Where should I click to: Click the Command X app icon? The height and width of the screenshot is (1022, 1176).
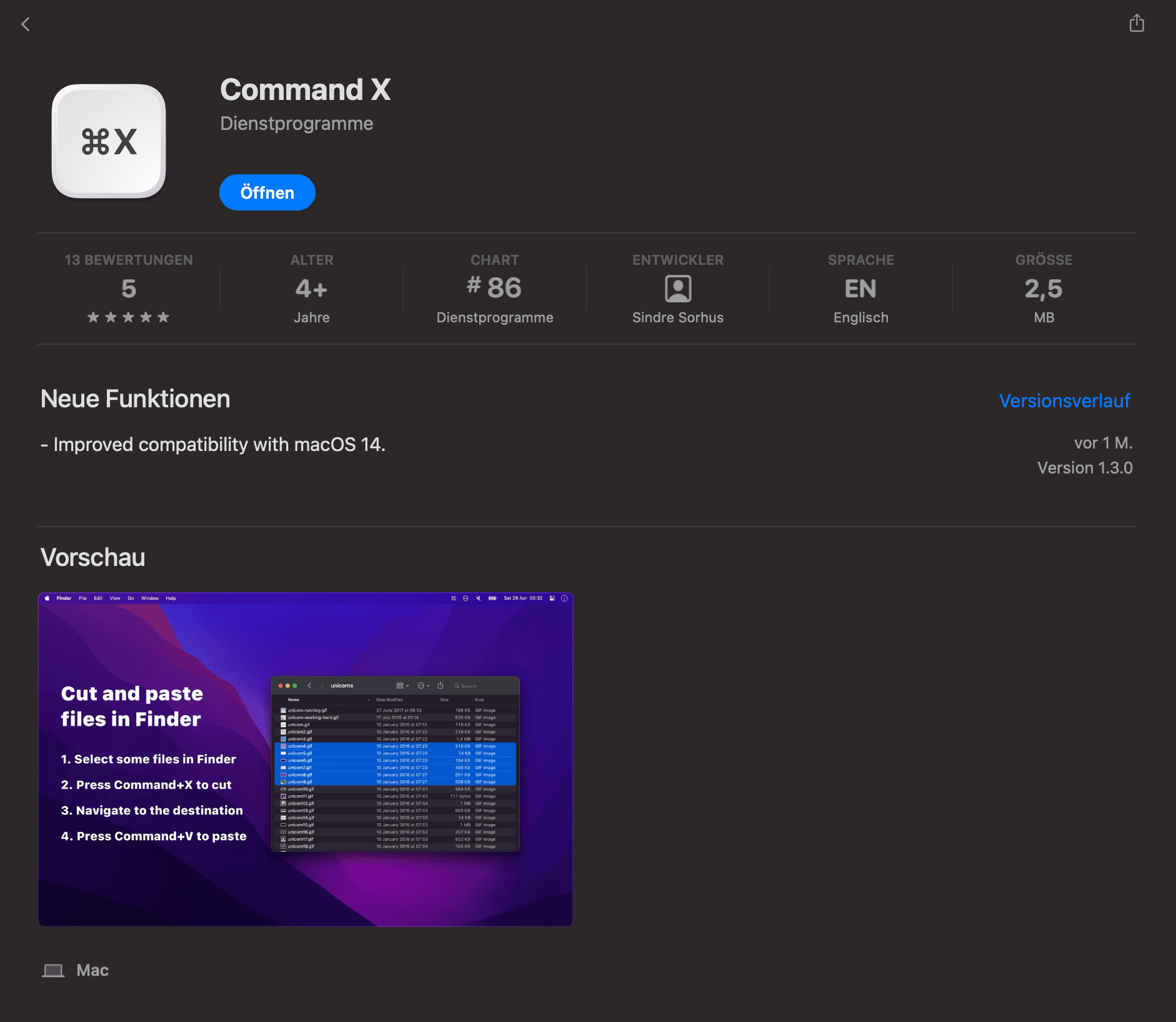point(109,142)
